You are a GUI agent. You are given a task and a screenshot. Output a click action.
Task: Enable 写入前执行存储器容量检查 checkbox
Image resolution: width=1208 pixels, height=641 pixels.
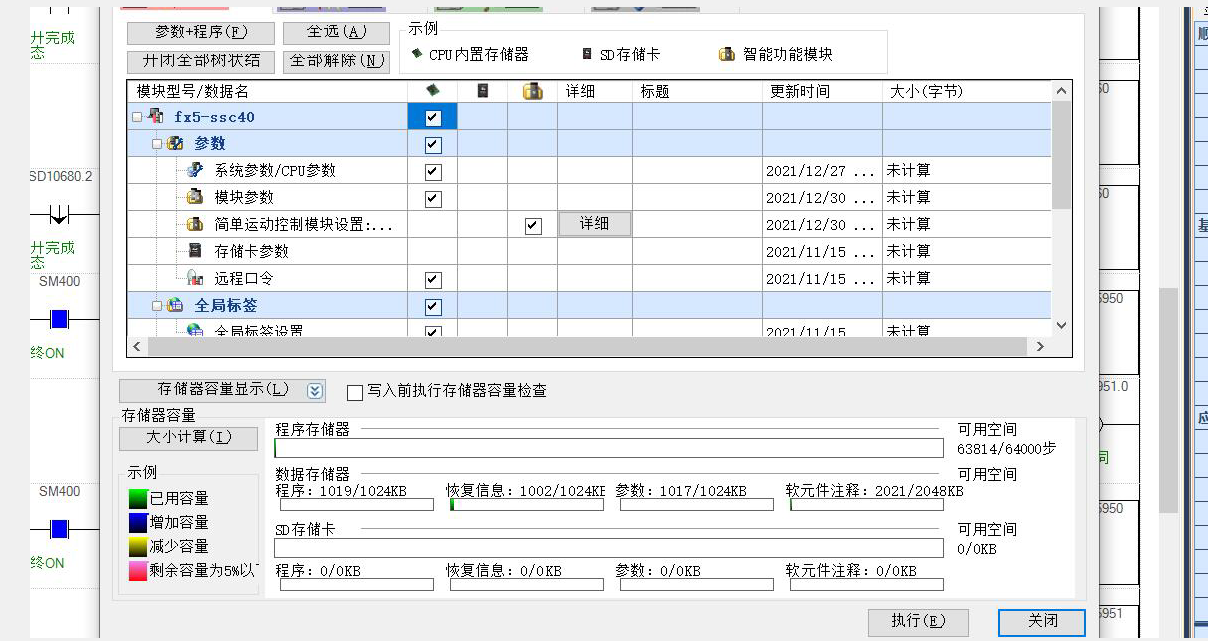355,392
